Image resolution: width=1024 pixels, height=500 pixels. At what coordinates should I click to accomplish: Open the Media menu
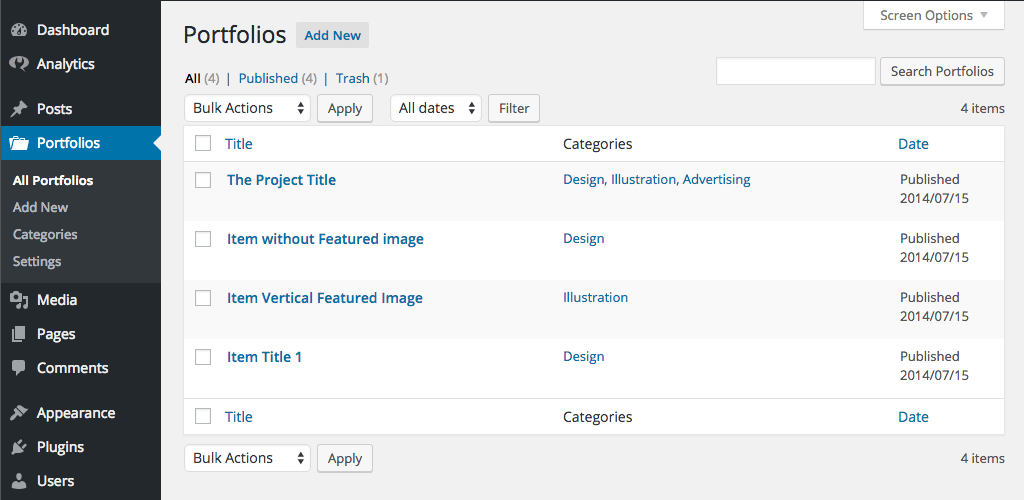click(x=57, y=300)
